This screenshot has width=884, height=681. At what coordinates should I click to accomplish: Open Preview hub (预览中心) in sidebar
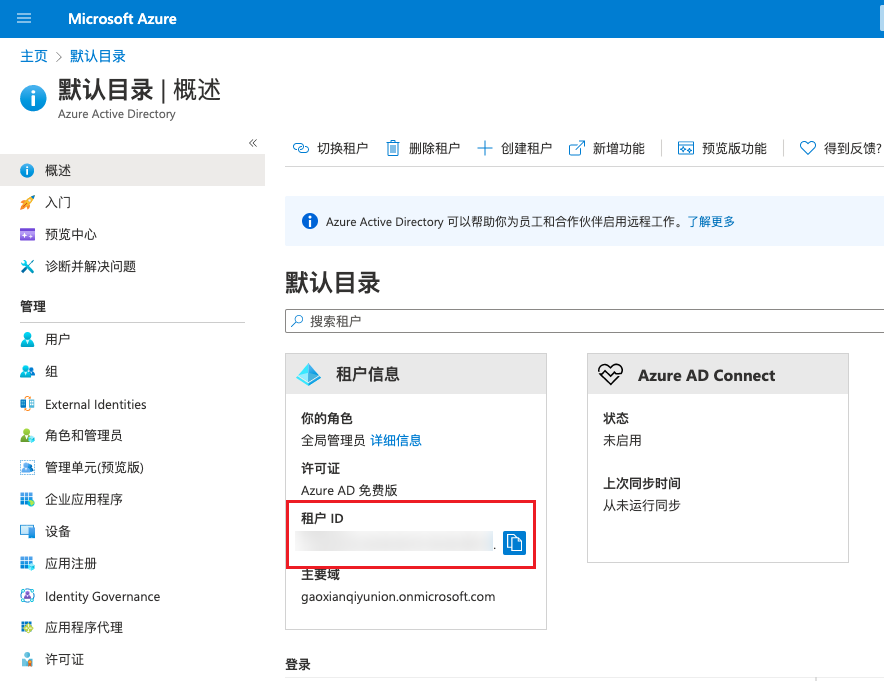coord(70,235)
